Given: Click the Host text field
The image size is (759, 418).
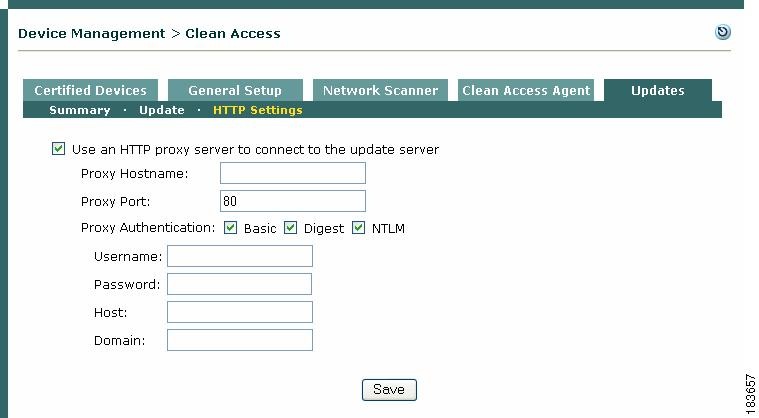Looking at the screenshot, I should tap(240, 312).
